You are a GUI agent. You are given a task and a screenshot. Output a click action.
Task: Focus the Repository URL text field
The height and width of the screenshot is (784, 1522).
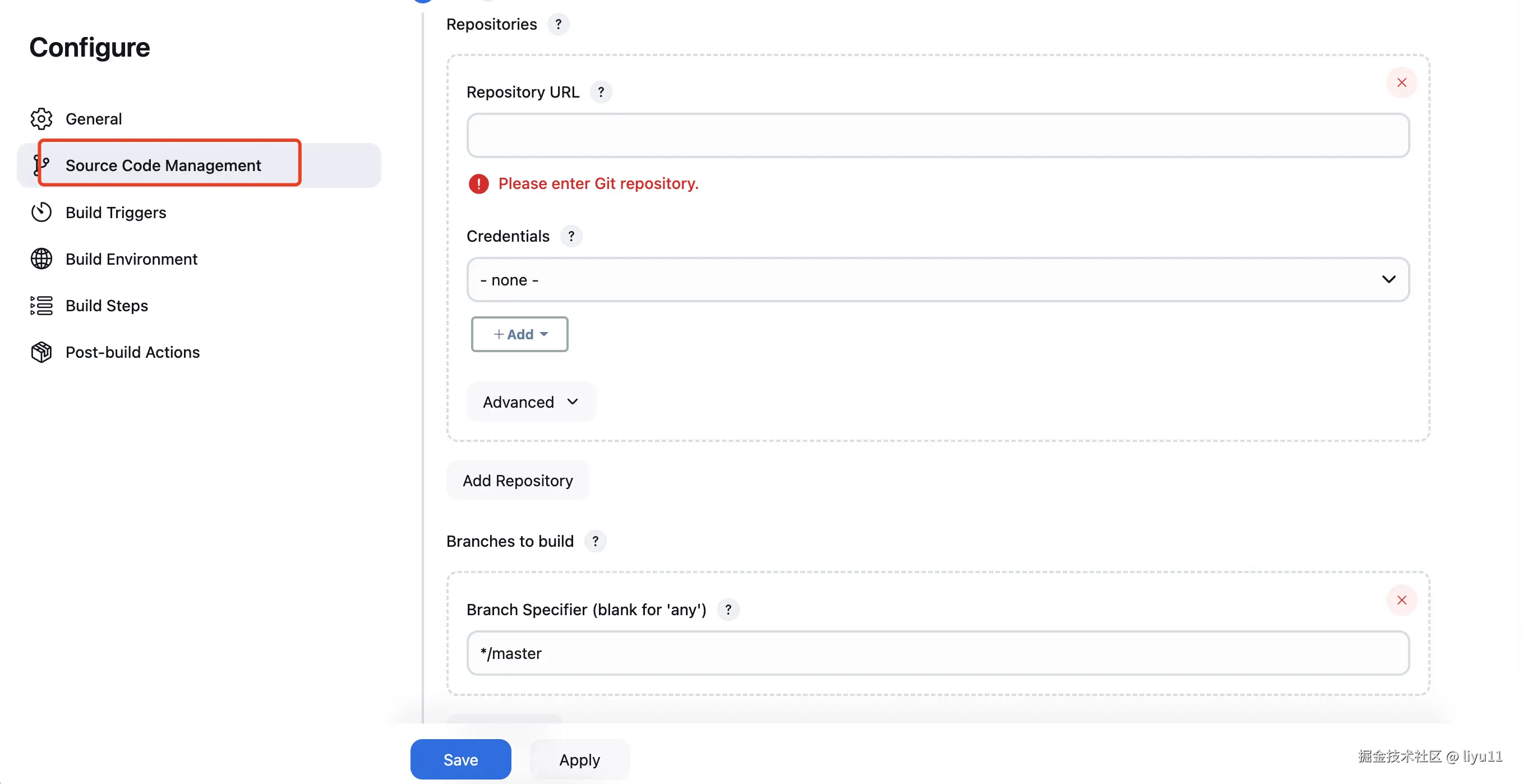click(x=938, y=135)
